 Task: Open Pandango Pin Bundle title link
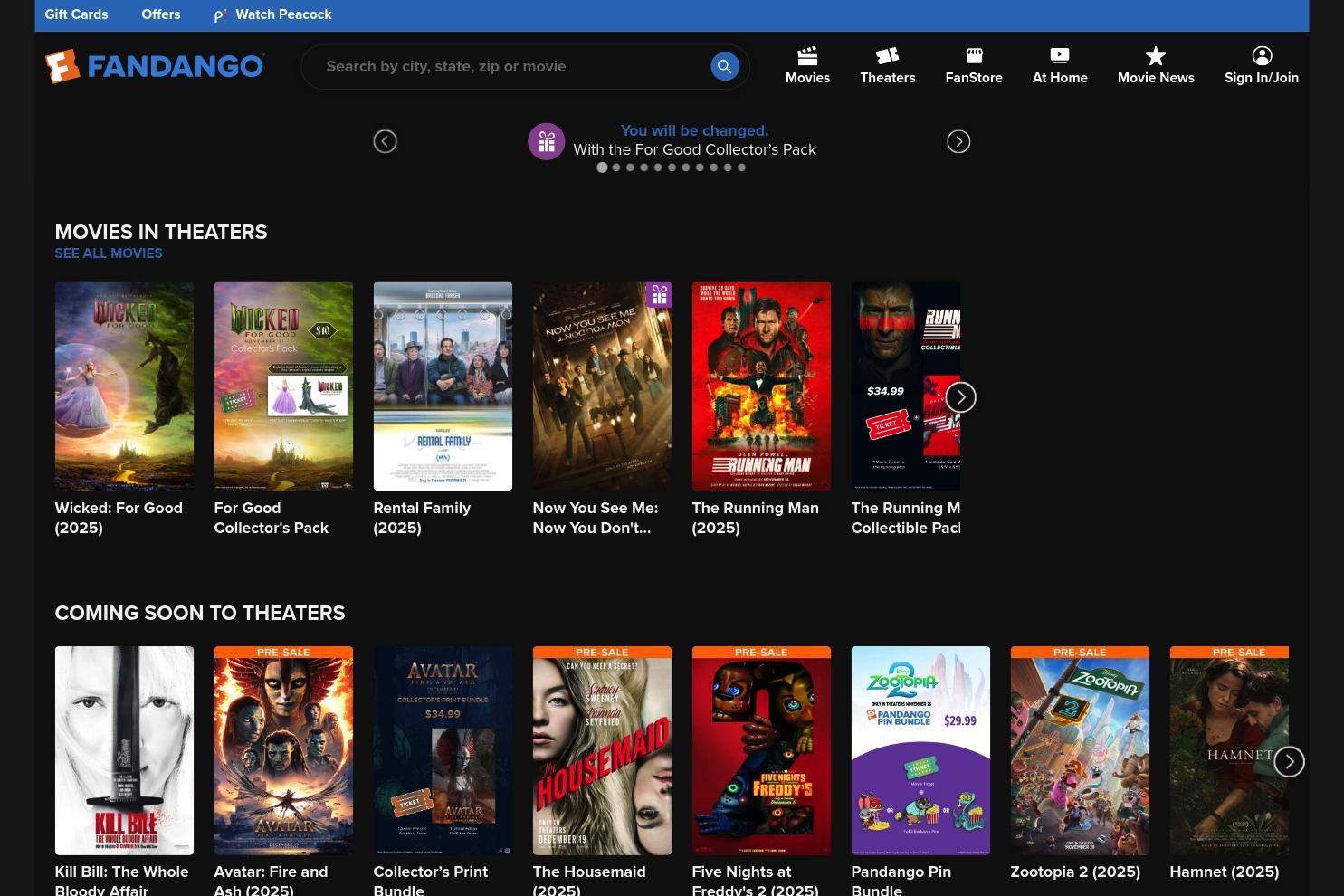point(901,880)
